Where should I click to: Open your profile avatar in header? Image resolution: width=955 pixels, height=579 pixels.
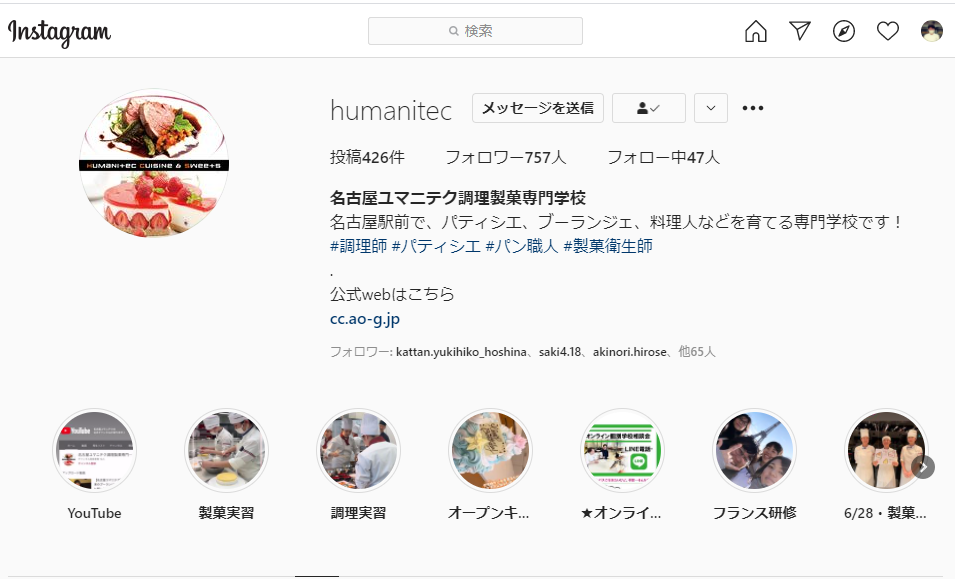pos(931,30)
